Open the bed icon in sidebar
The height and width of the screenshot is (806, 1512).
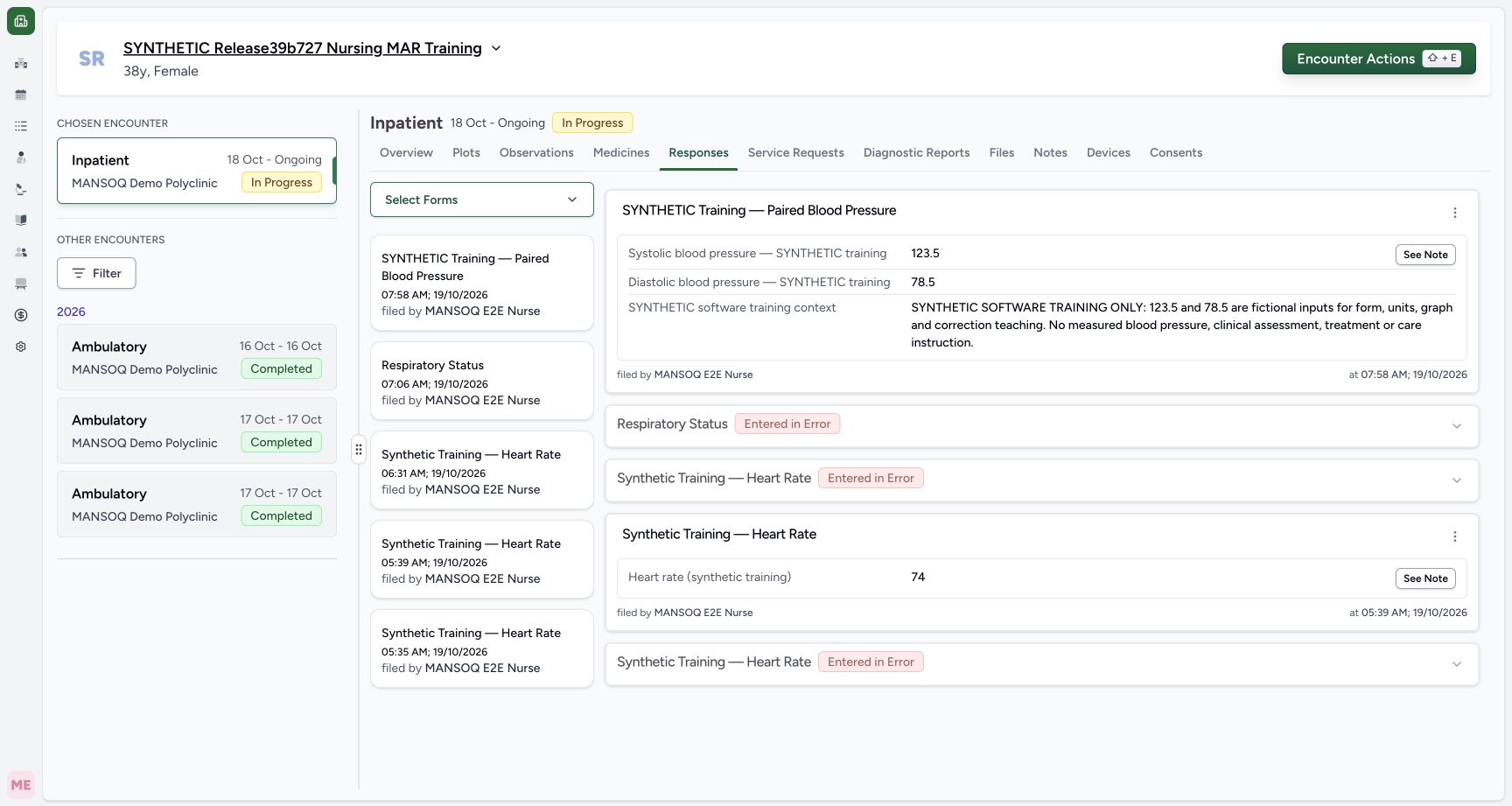click(x=21, y=284)
